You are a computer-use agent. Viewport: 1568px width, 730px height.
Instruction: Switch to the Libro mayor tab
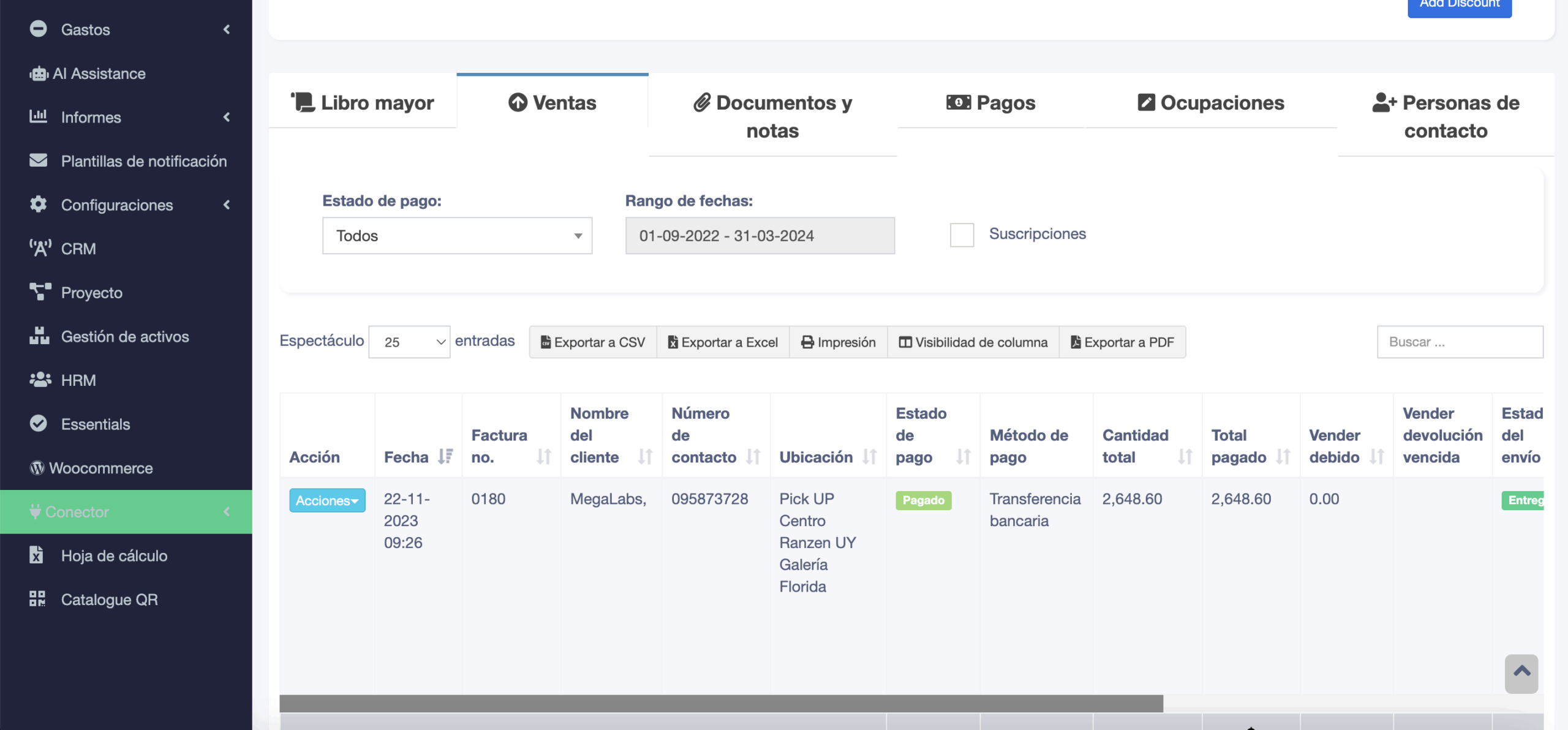[x=363, y=102]
